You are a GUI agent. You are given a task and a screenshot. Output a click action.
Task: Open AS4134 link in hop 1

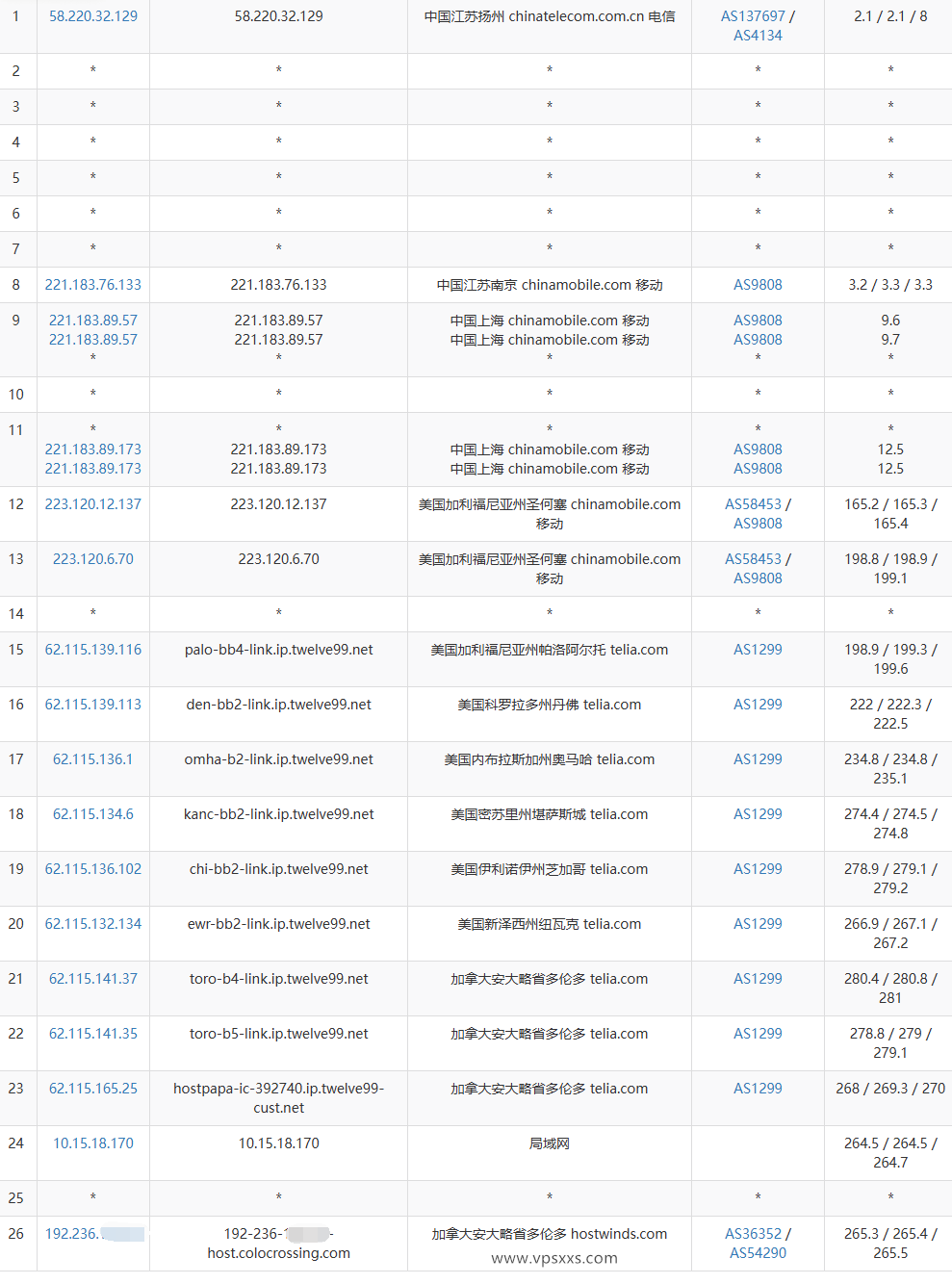[x=758, y=36]
